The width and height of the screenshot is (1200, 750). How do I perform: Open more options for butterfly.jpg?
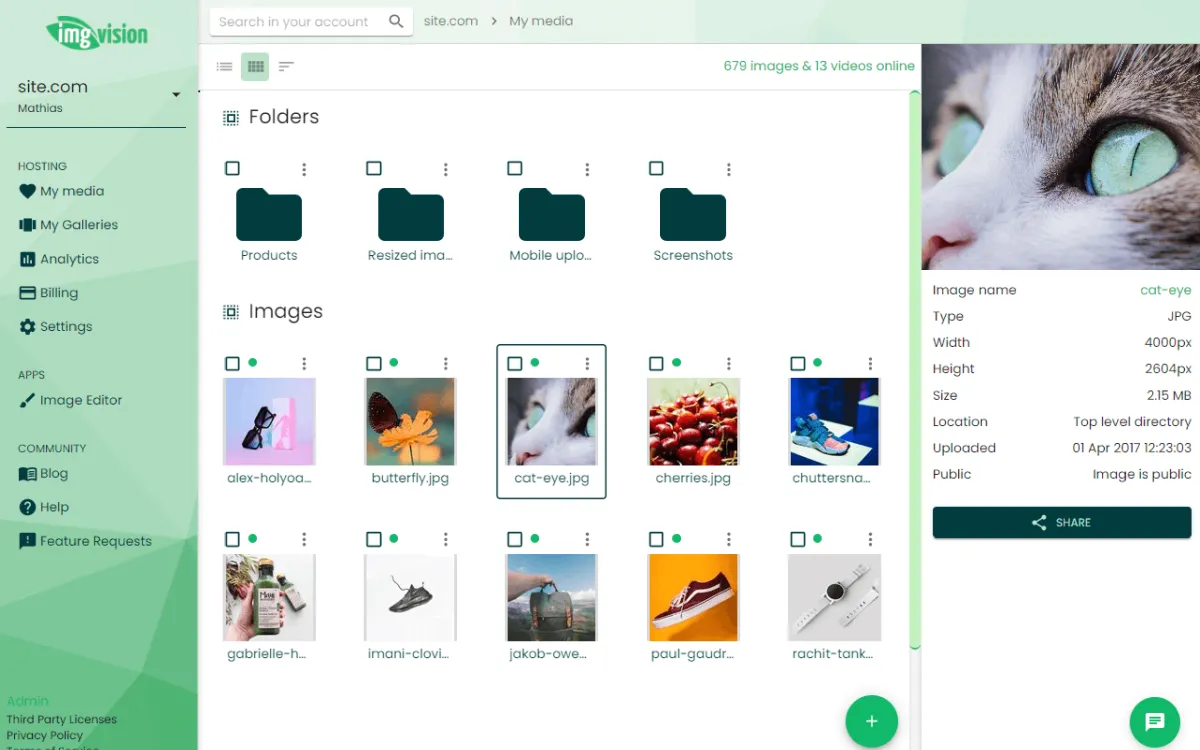[x=446, y=364]
